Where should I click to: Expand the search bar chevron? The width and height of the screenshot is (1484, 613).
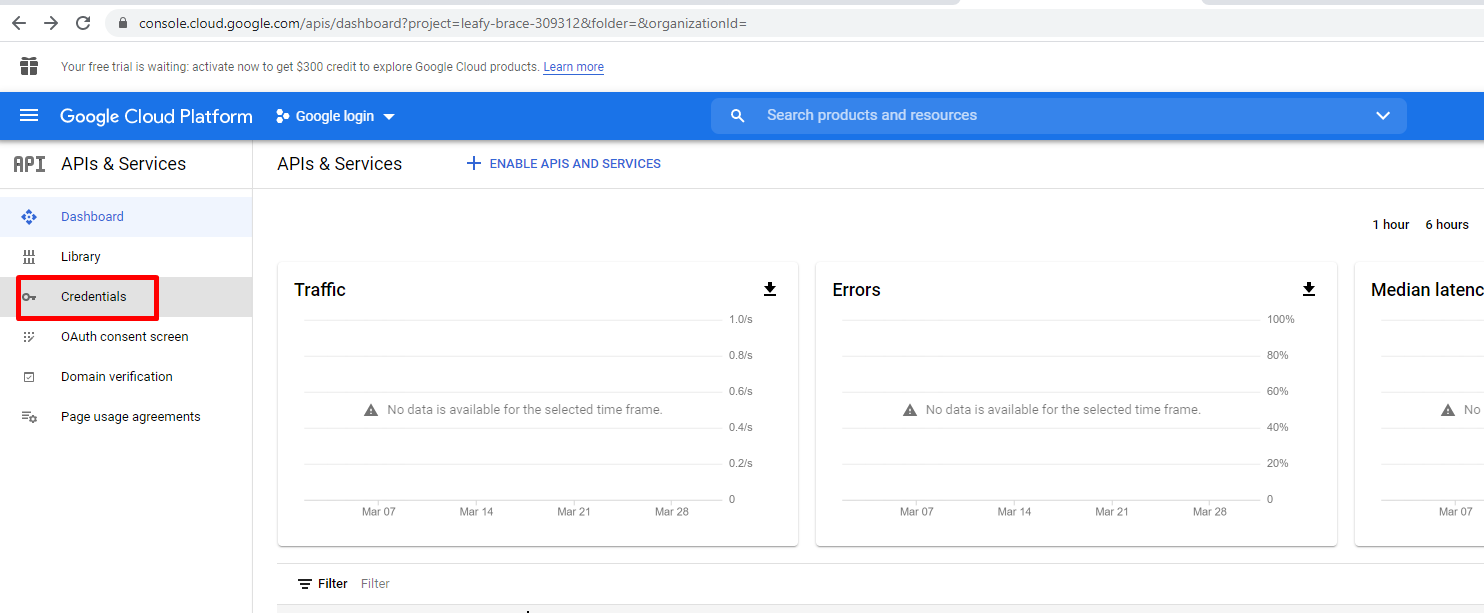tap(1383, 116)
